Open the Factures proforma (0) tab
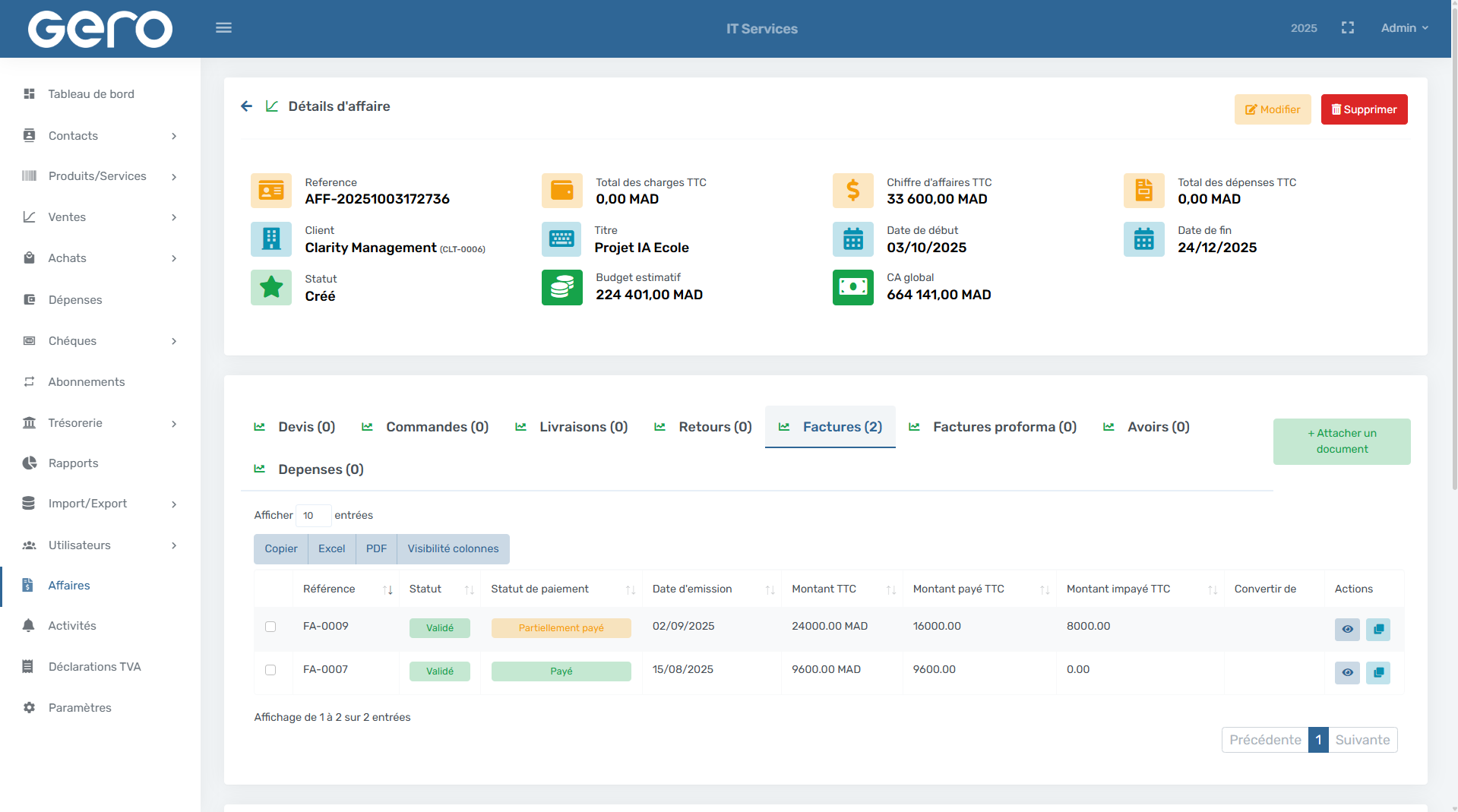The width and height of the screenshot is (1458, 812). pyautogui.click(x=1004, y=427)
